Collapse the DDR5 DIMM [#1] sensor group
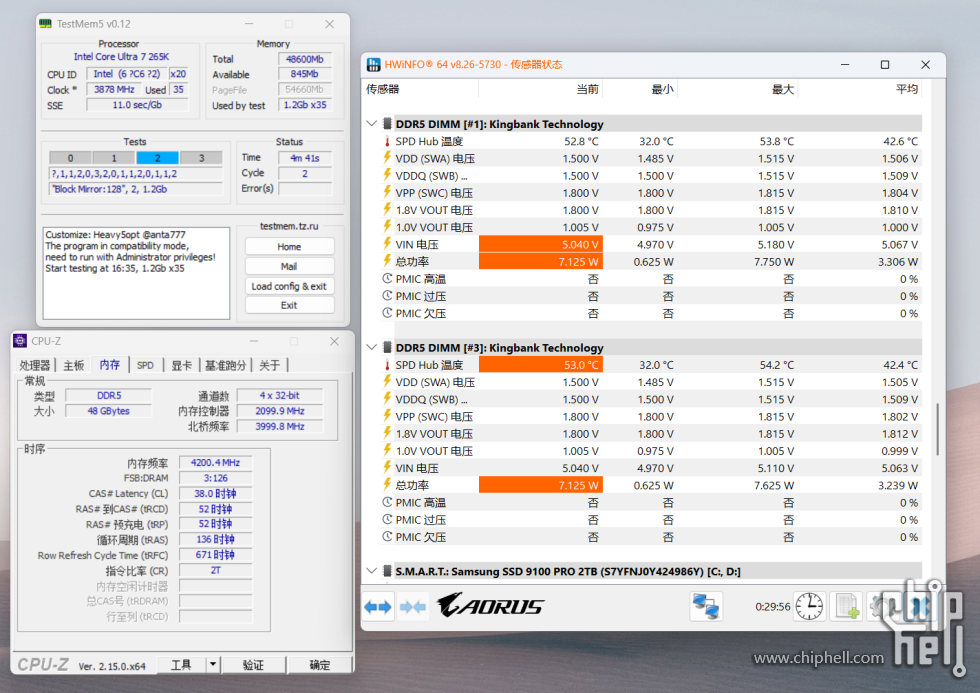The width and height of the screenshot is (980, 693). (372, 124)
